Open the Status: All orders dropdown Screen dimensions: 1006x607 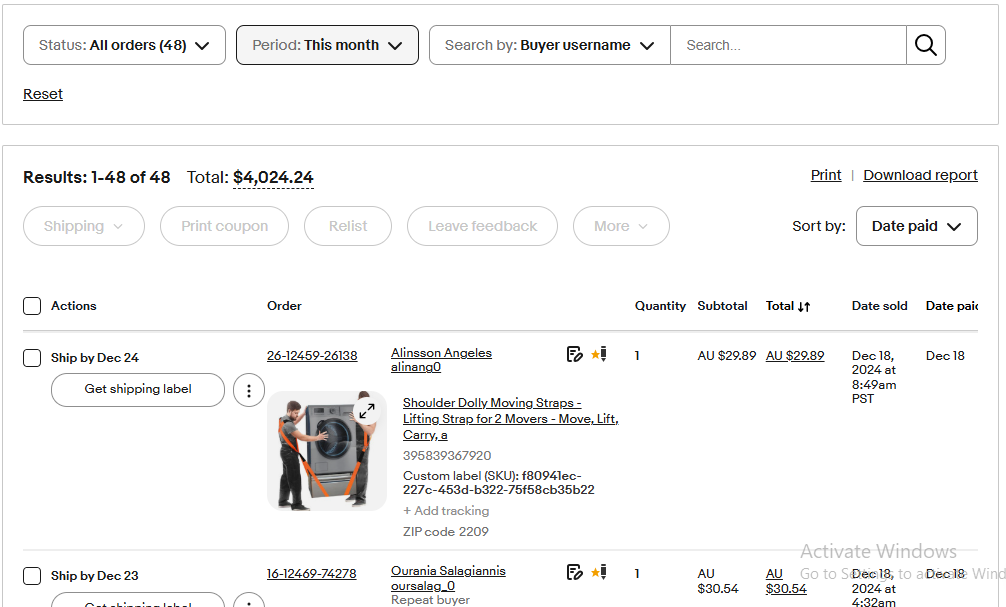[x=124, y=45]
